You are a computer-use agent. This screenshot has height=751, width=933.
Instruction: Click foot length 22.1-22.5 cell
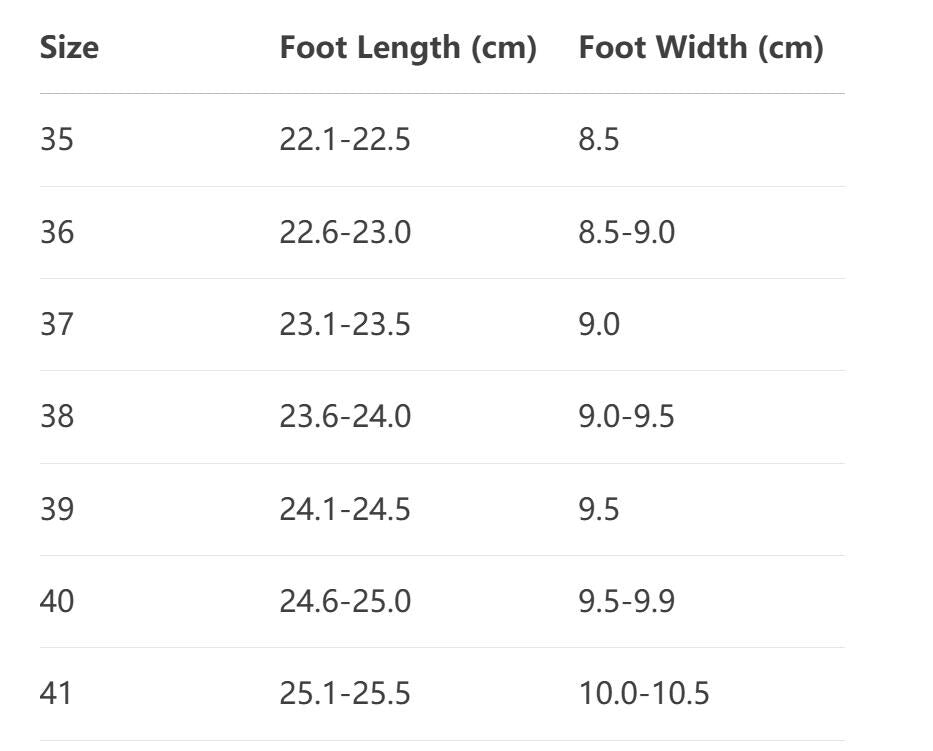point(345,140)
